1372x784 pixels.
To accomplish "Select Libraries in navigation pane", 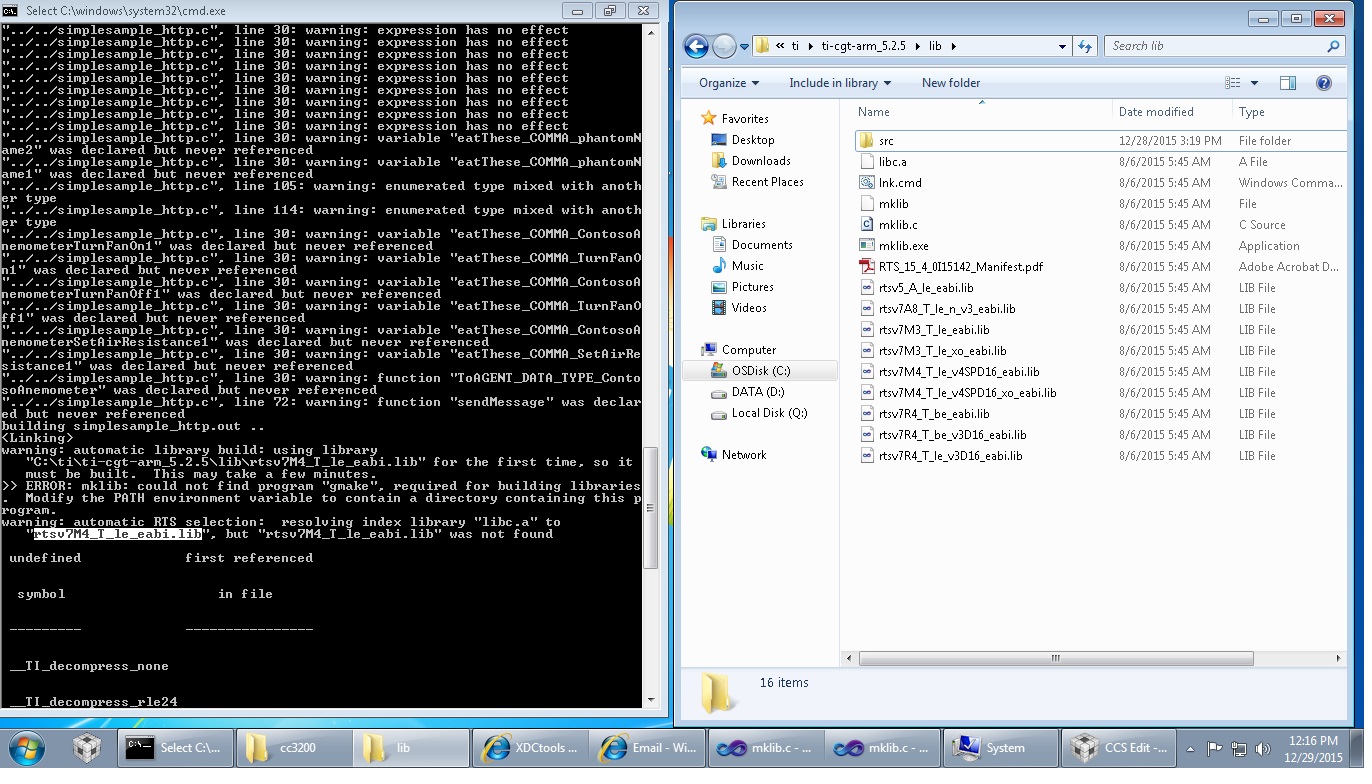I will pyautogui.click(x=744, y=224).
